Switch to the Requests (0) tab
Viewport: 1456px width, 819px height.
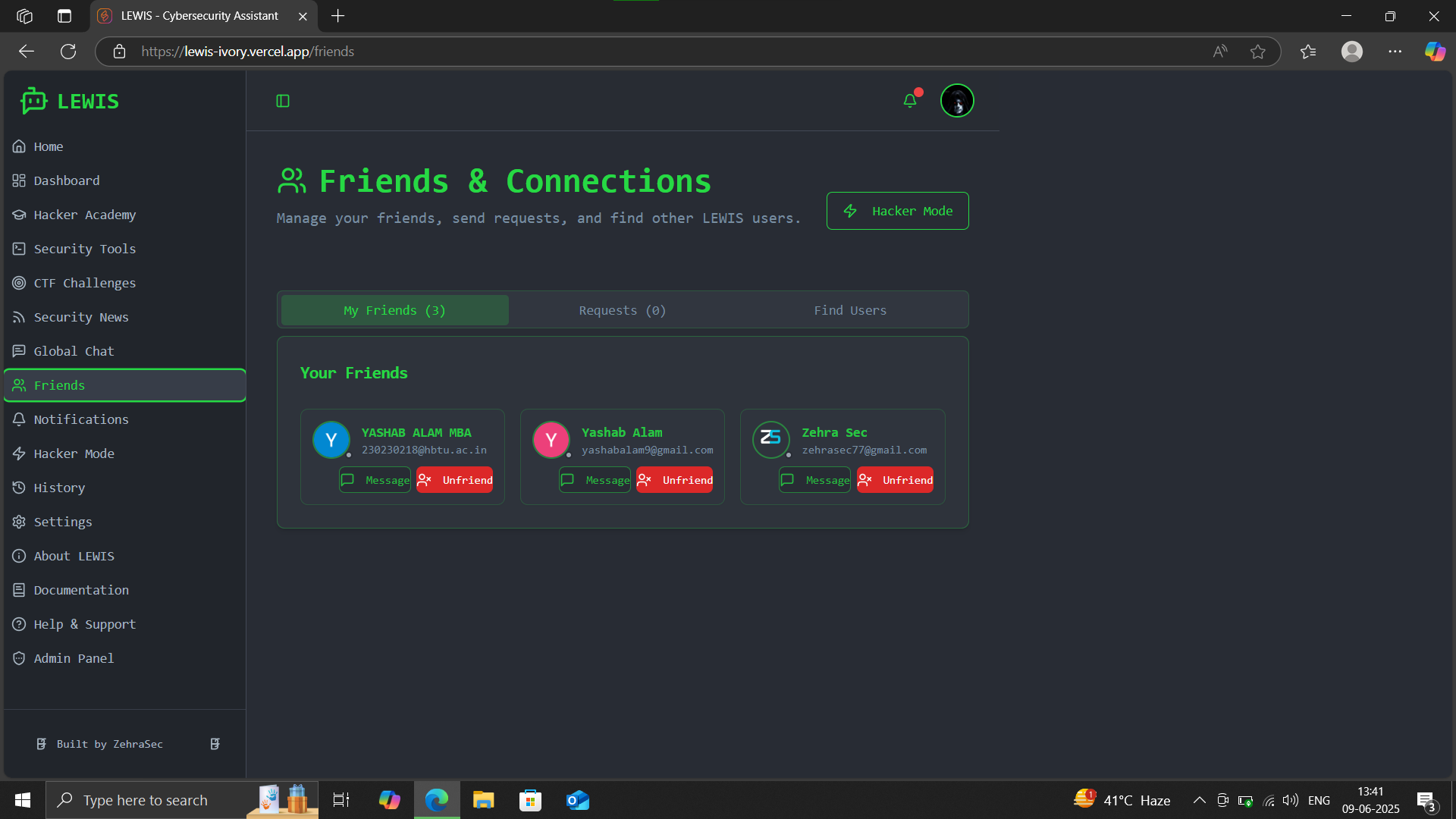click(622, 310)
